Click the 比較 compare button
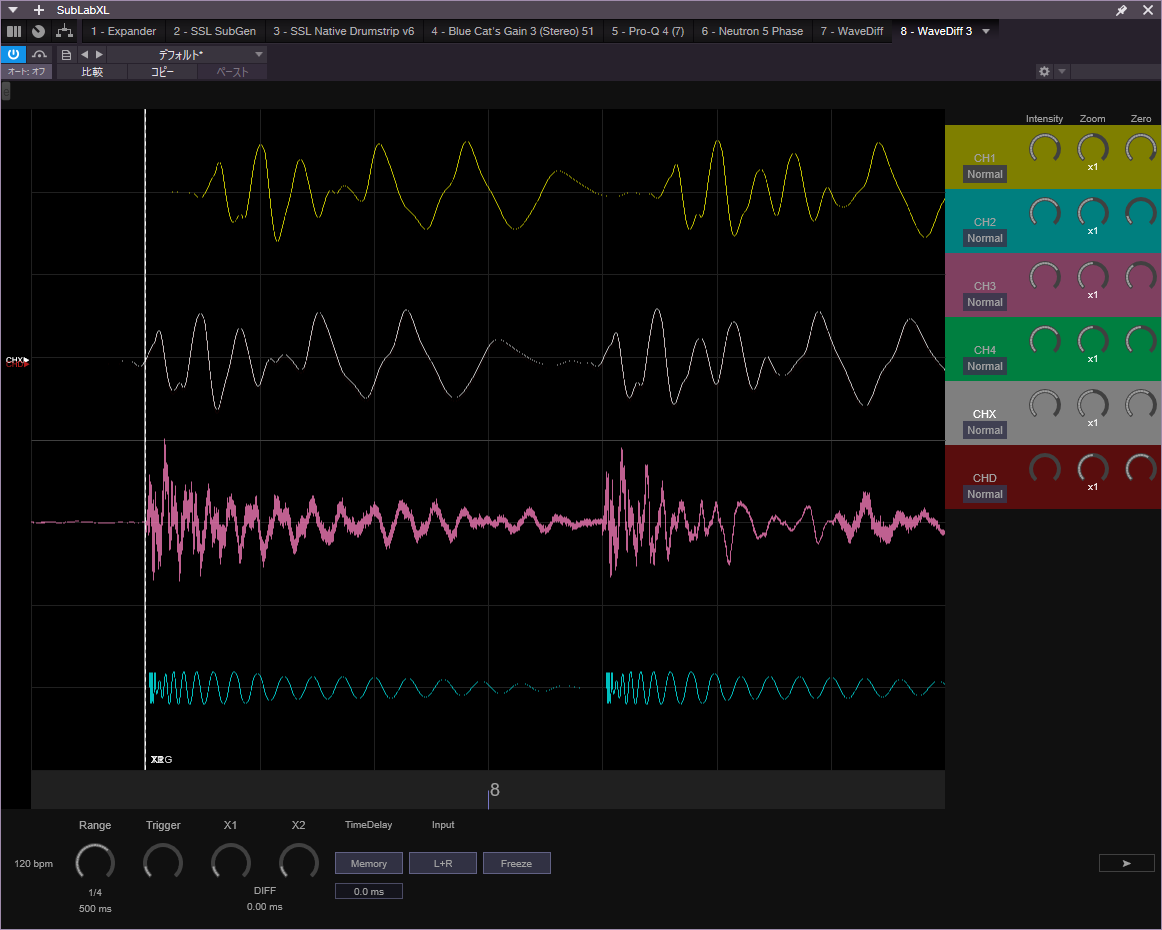 coord(92,72)
